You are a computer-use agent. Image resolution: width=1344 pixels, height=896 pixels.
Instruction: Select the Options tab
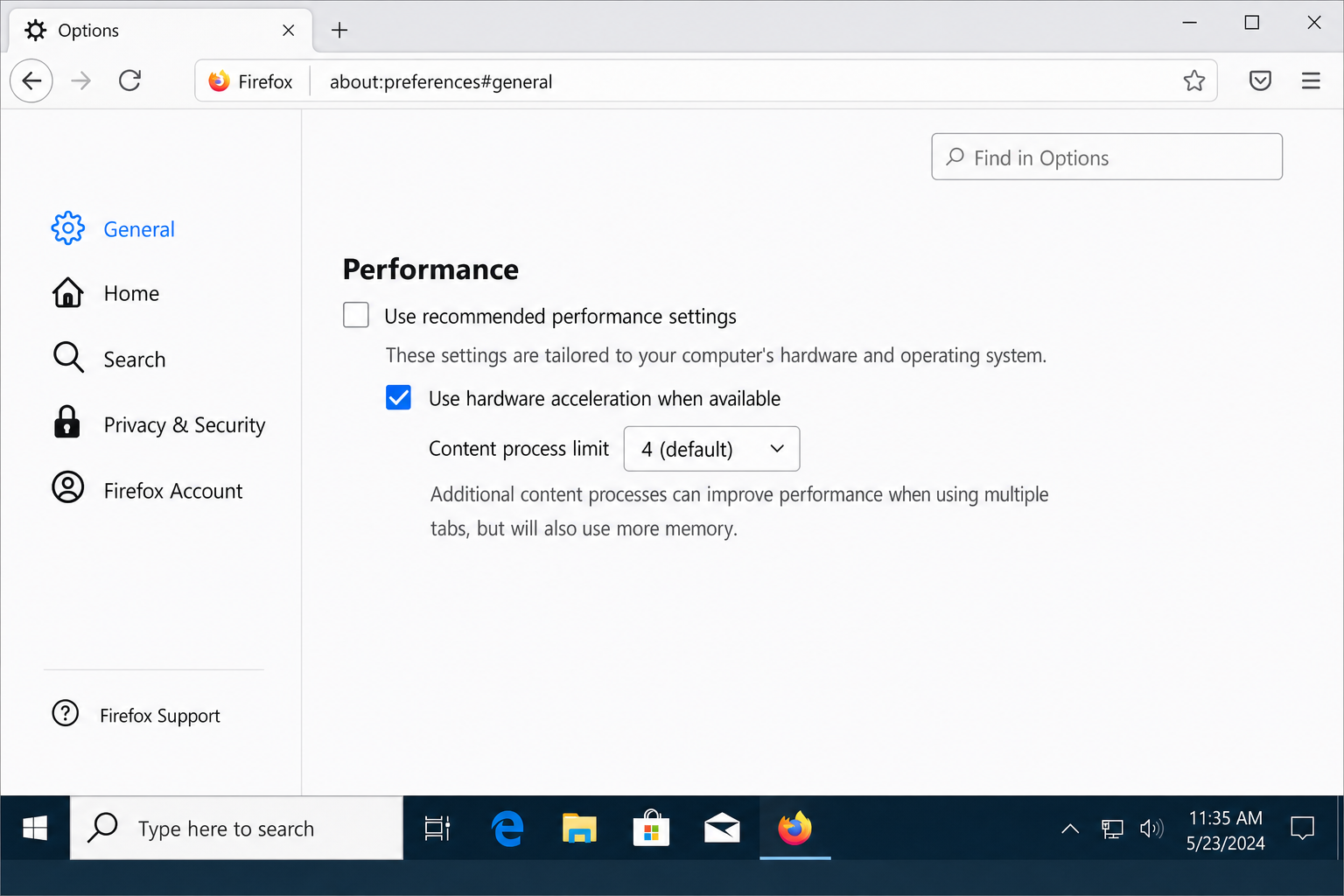coord(160,31)
